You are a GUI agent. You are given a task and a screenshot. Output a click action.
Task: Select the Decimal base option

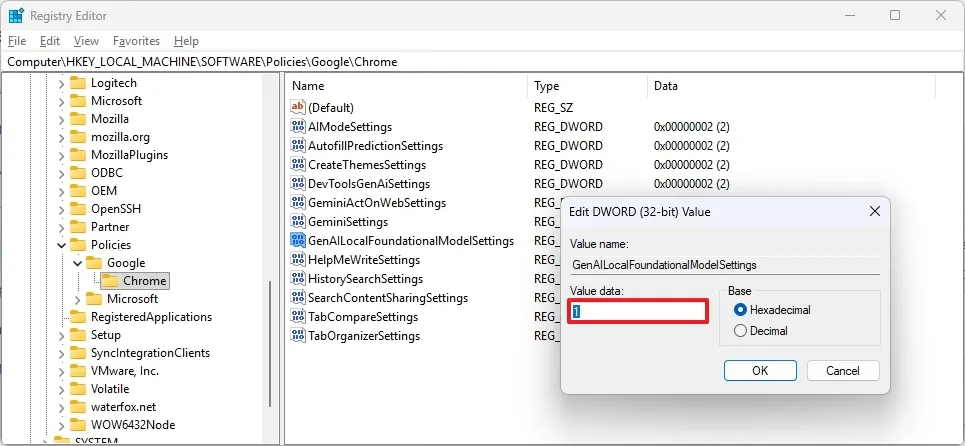[740, 331]
